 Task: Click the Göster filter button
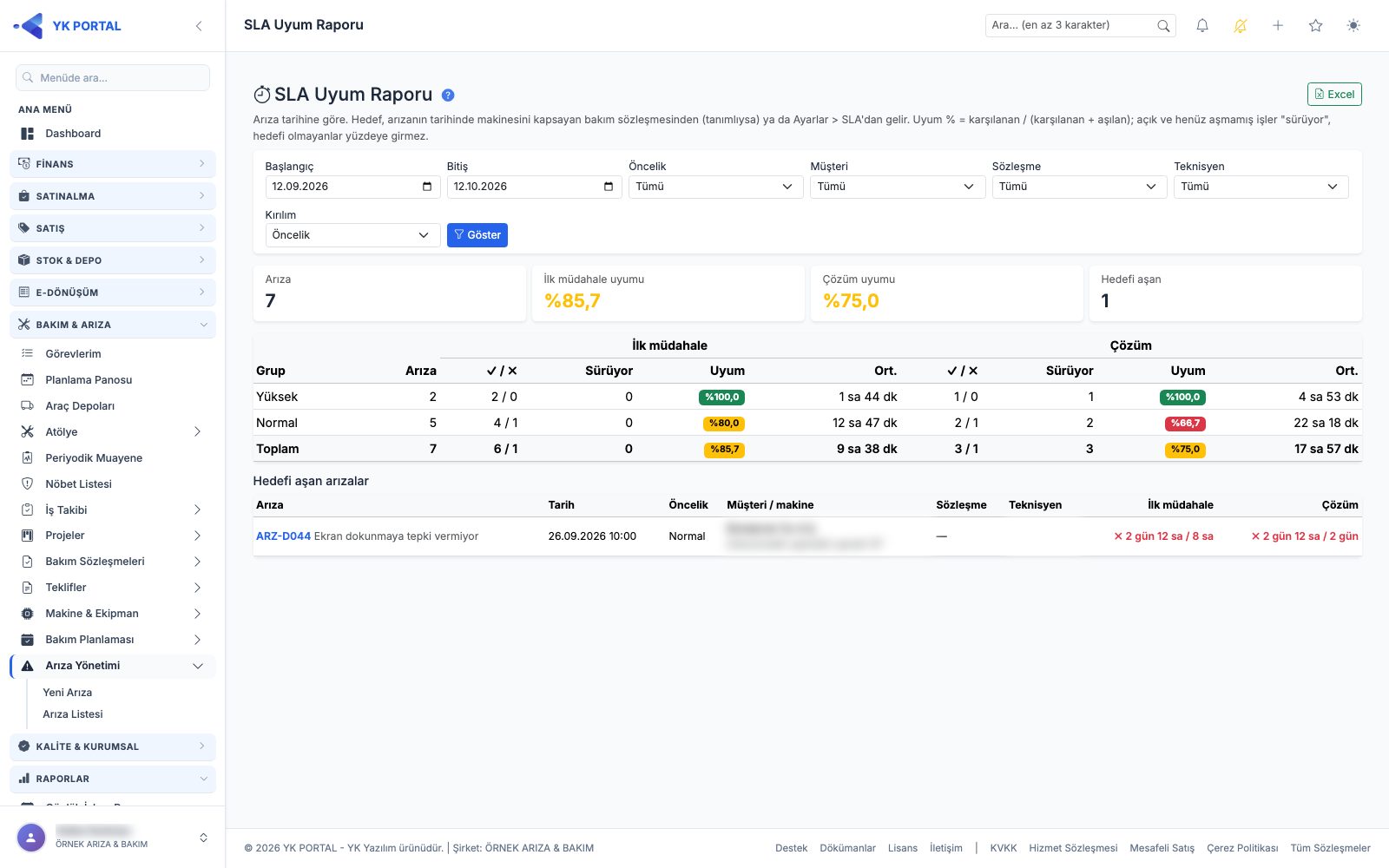coord(477,235)
